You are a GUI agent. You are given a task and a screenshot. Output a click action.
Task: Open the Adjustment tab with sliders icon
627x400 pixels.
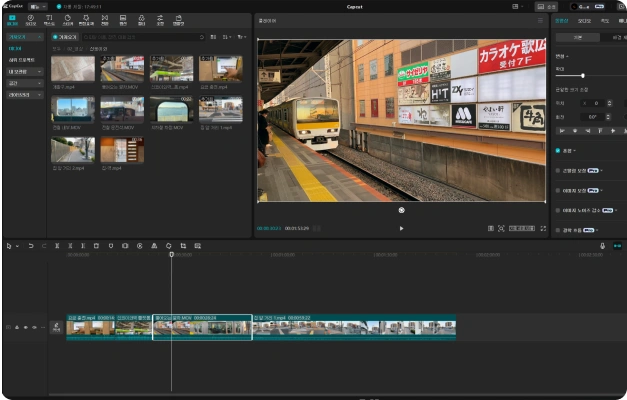coord(160,20)
